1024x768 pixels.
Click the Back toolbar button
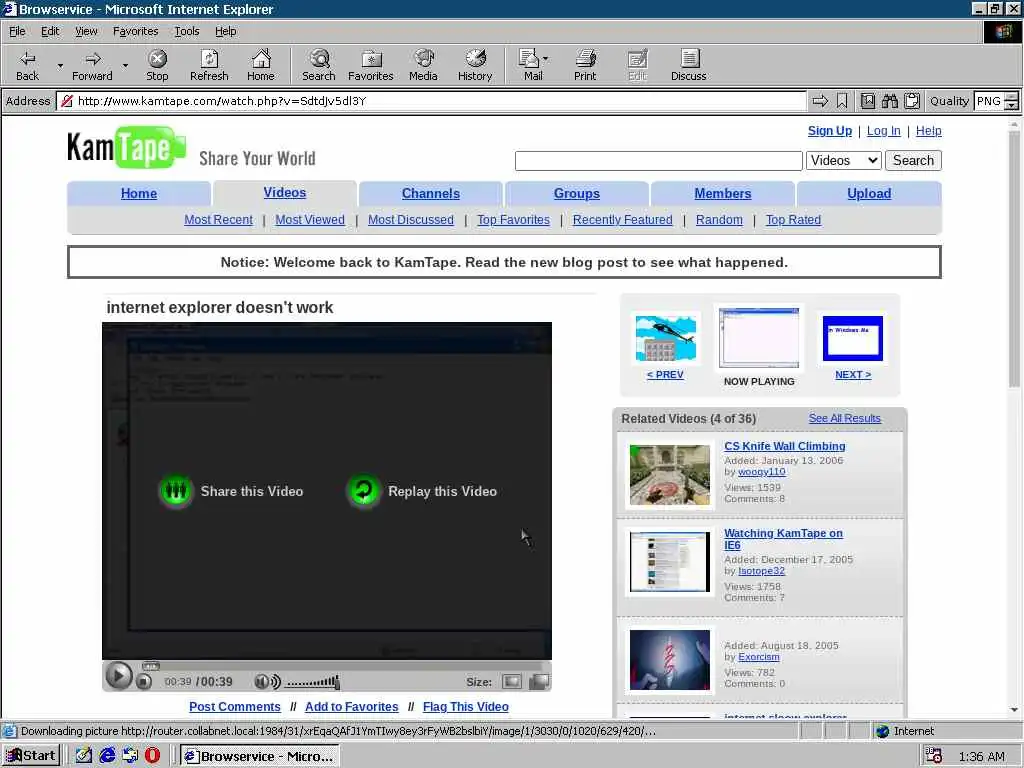[x=27, y=65]
